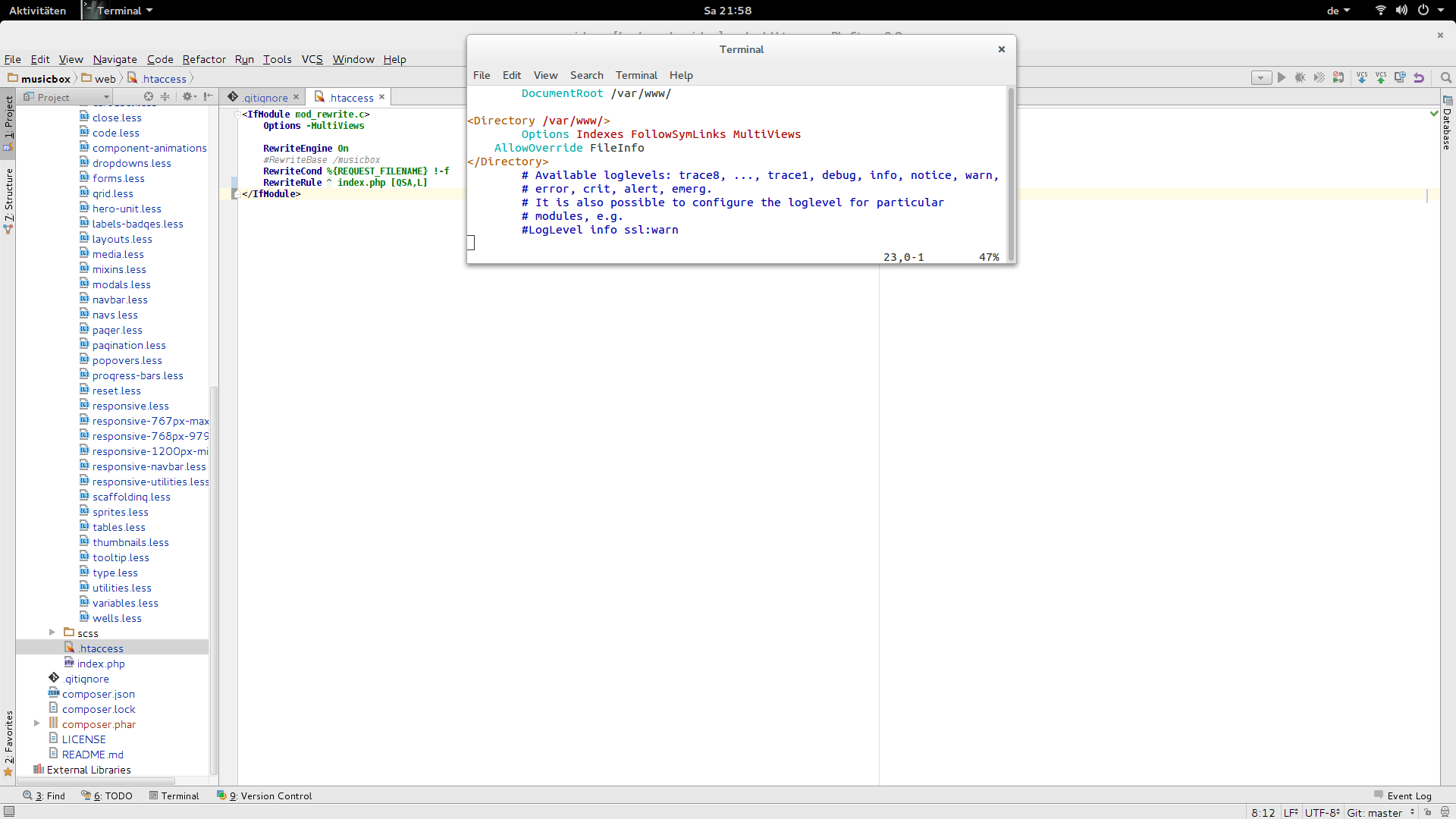Viewport: 1456px width, 819px height.
Task: Click the Project tree horizontal scrollbar
Action: (x=96, y=780)
